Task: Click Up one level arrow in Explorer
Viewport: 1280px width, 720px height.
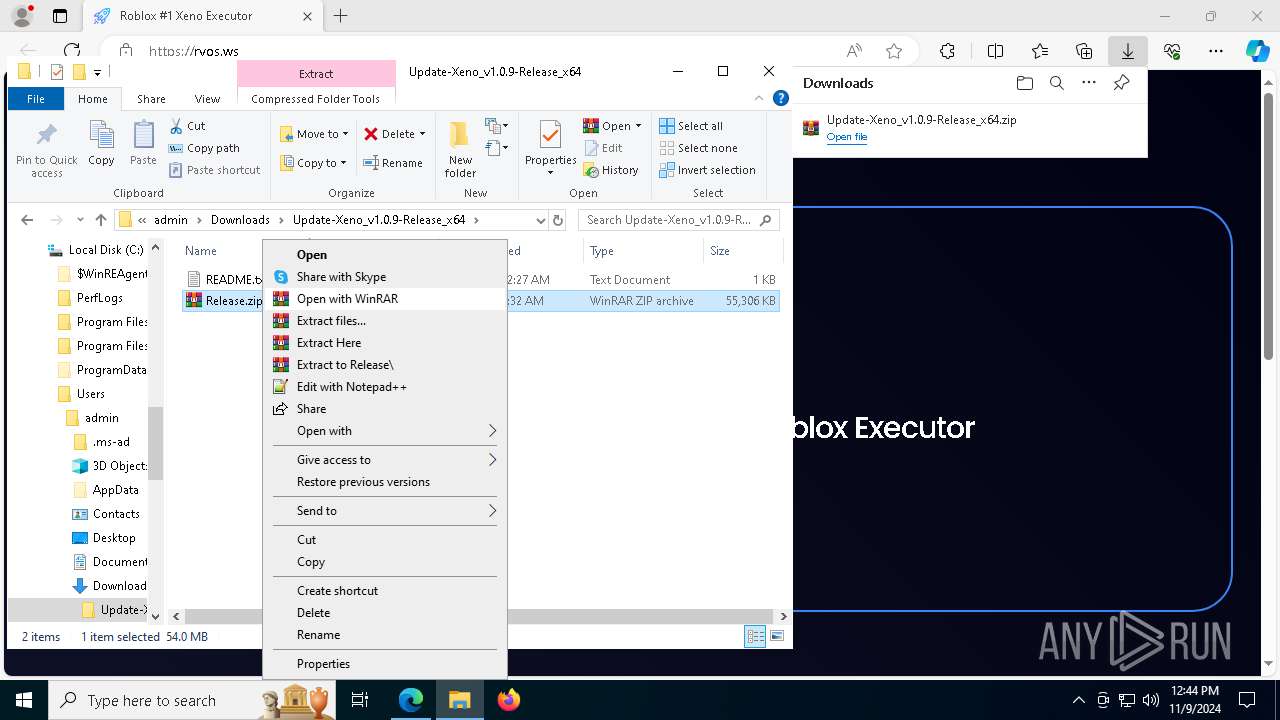Action: (100, 220)
